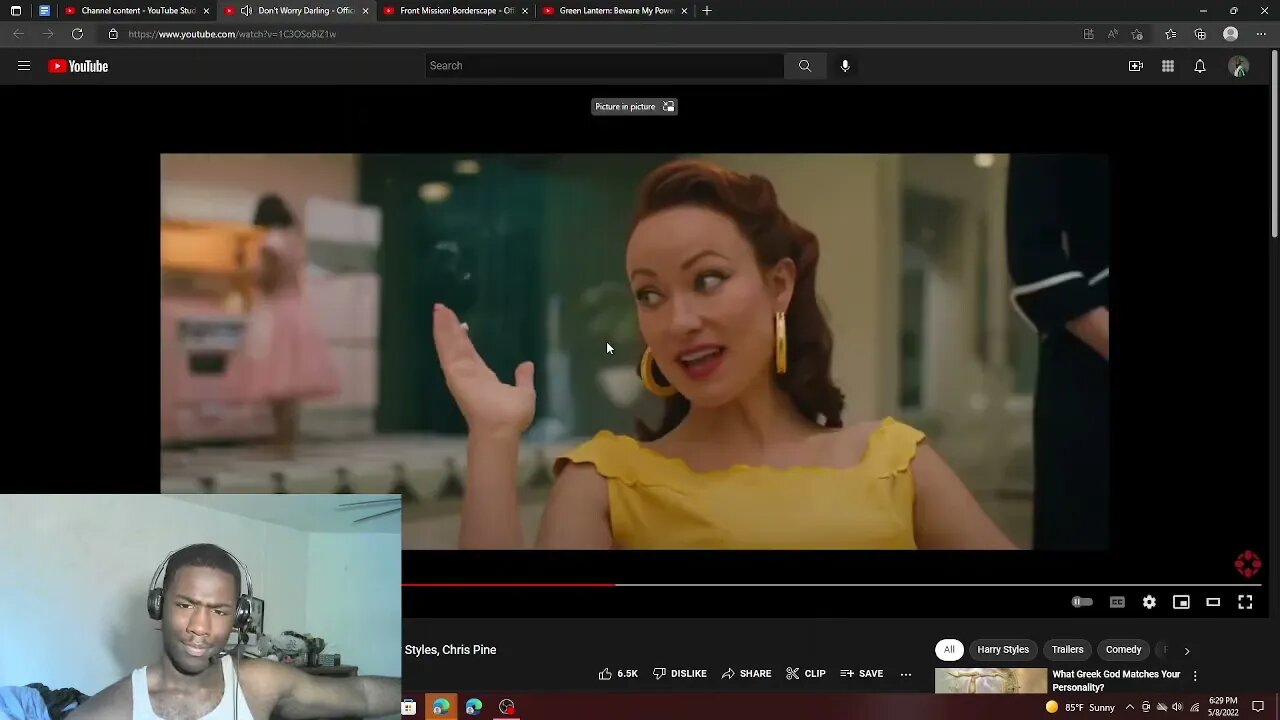Add this page to favorites star

[1137, 34]
